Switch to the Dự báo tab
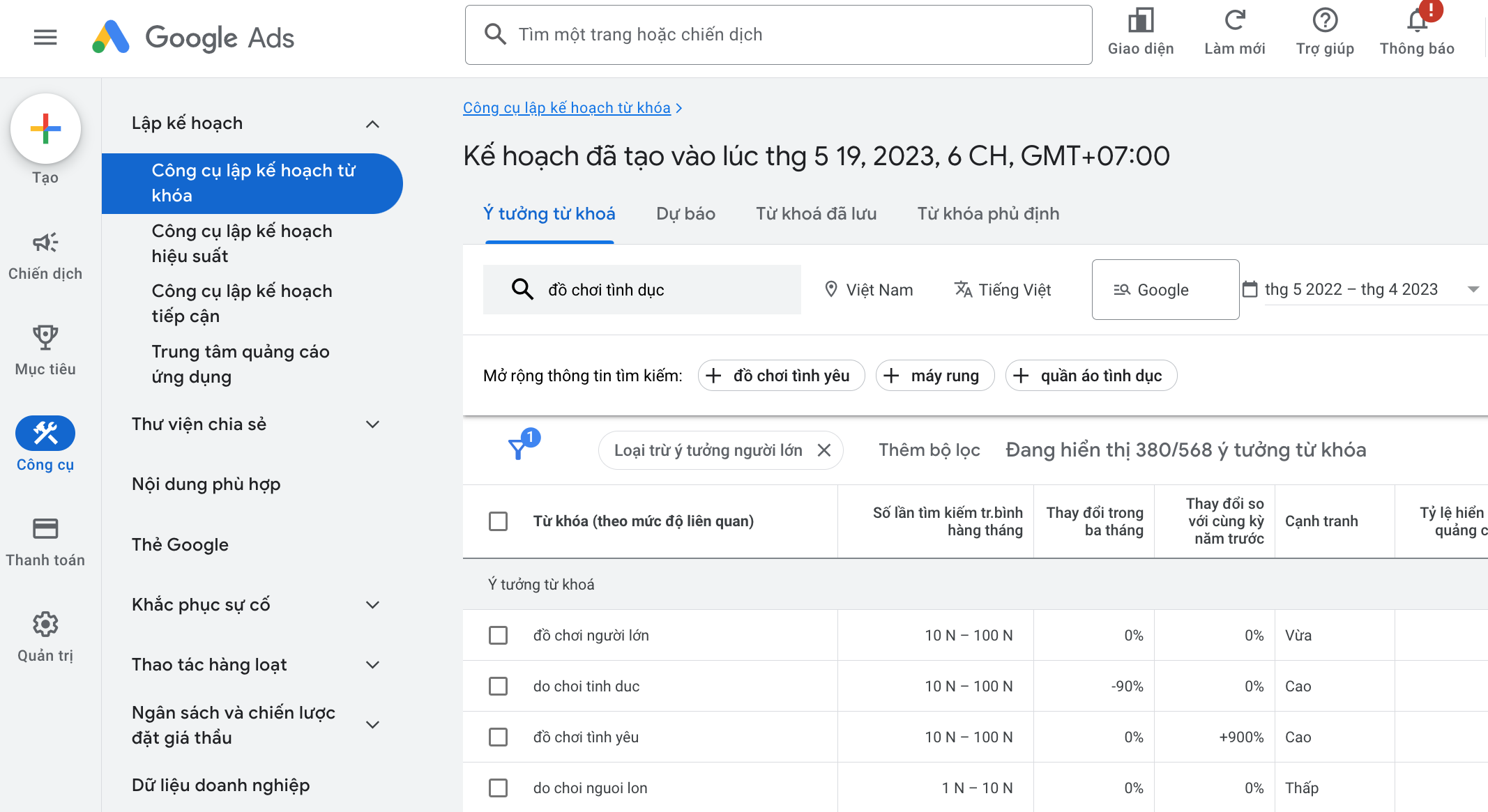1488x812 pixels. click(685, 214)
